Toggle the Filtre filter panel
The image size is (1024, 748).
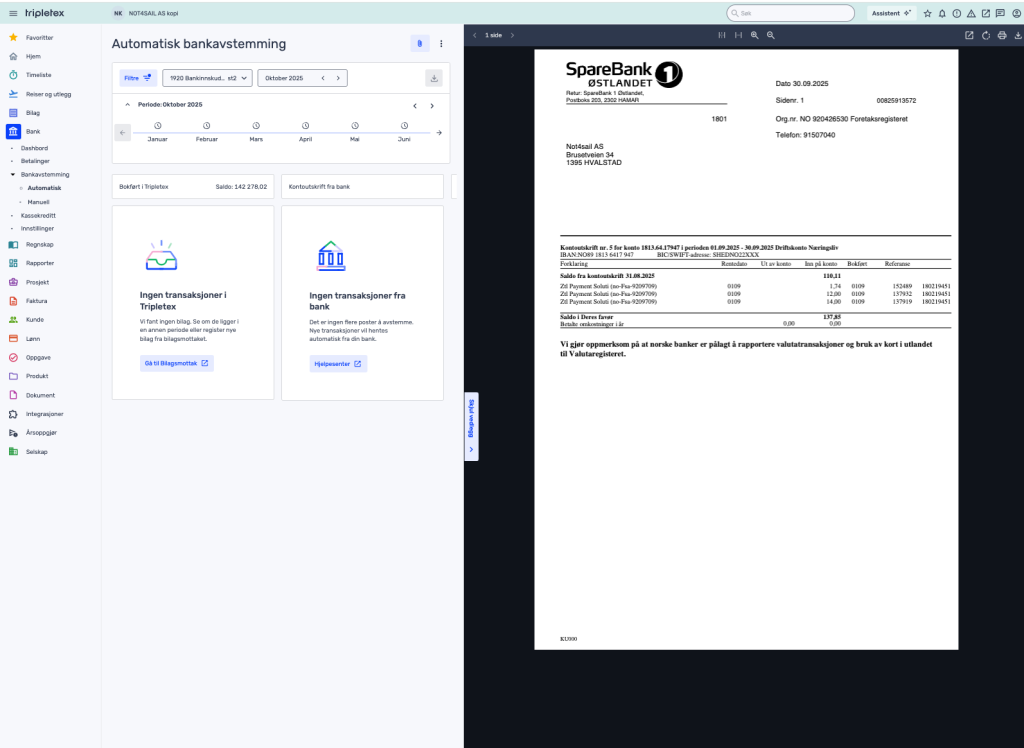click(x=137, y=78)
